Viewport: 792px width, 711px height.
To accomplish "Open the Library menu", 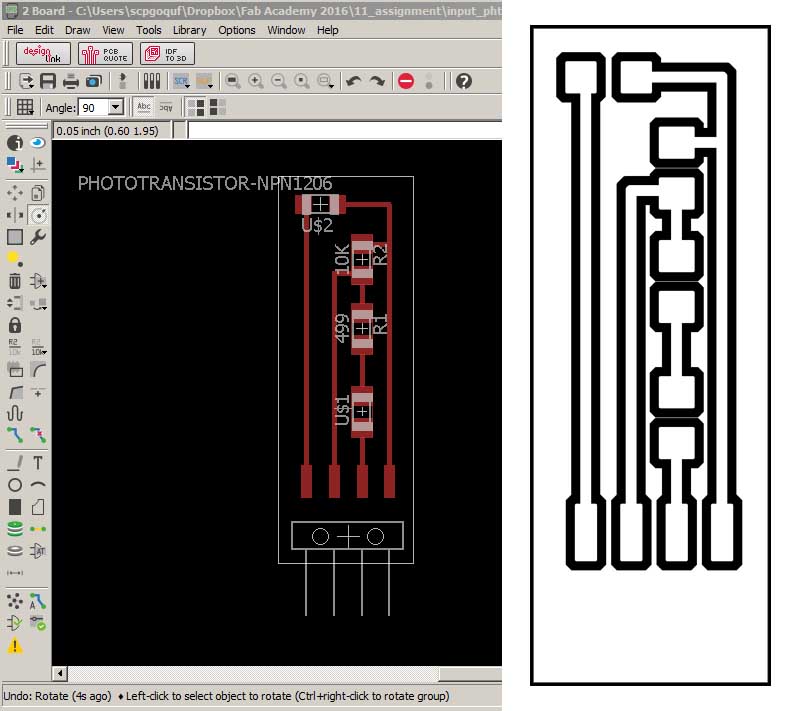I will [190, 30].
